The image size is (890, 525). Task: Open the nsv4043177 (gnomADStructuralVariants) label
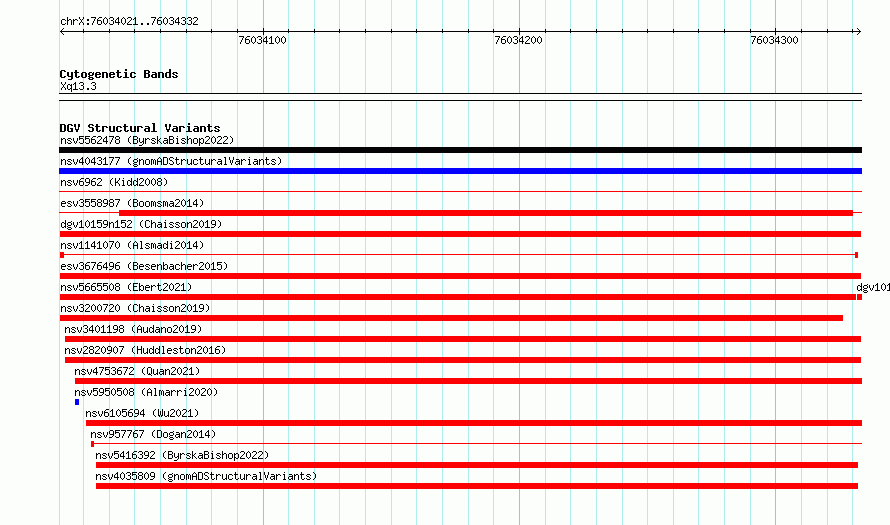coord(171,161)
